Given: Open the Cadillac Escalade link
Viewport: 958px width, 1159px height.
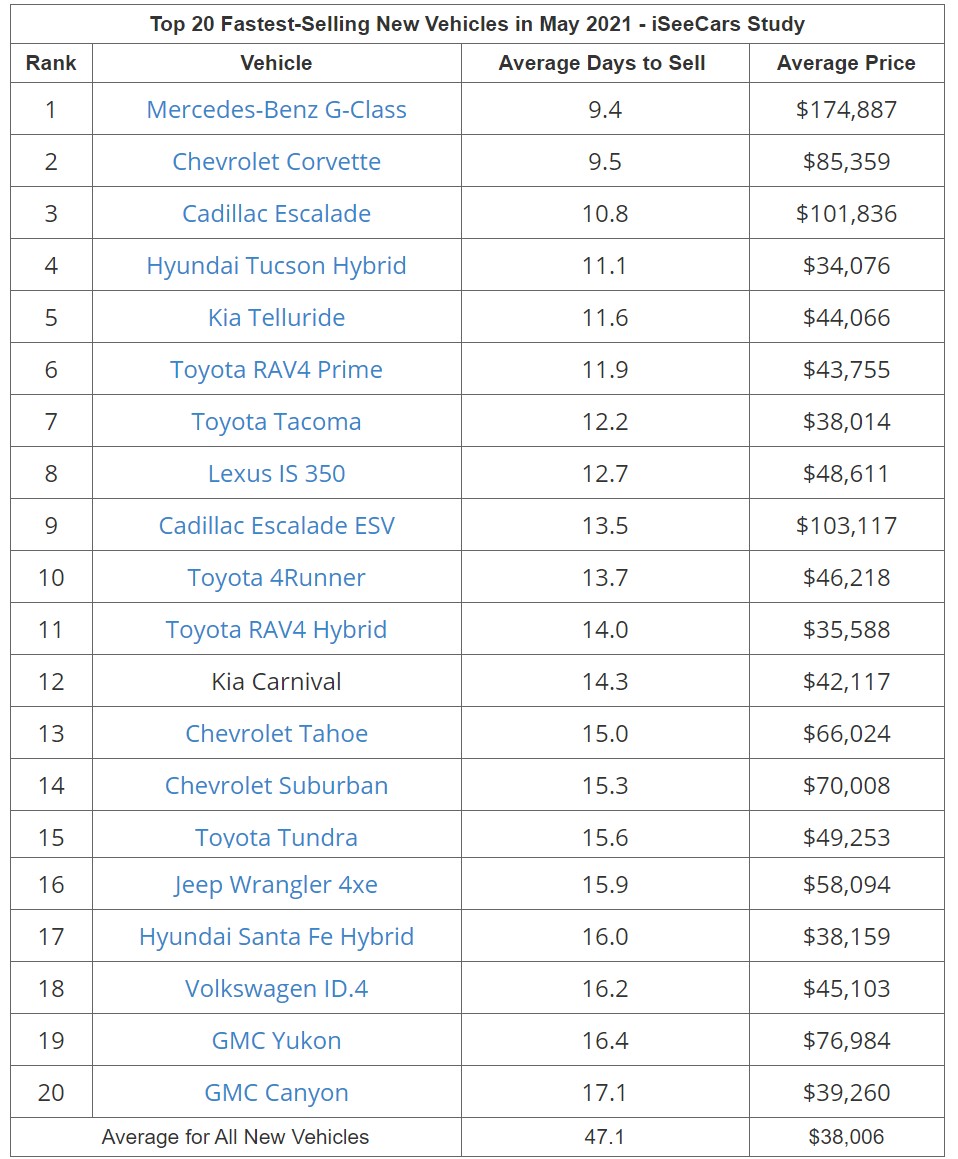Looking at the screenshot, I should pos(276,214).
